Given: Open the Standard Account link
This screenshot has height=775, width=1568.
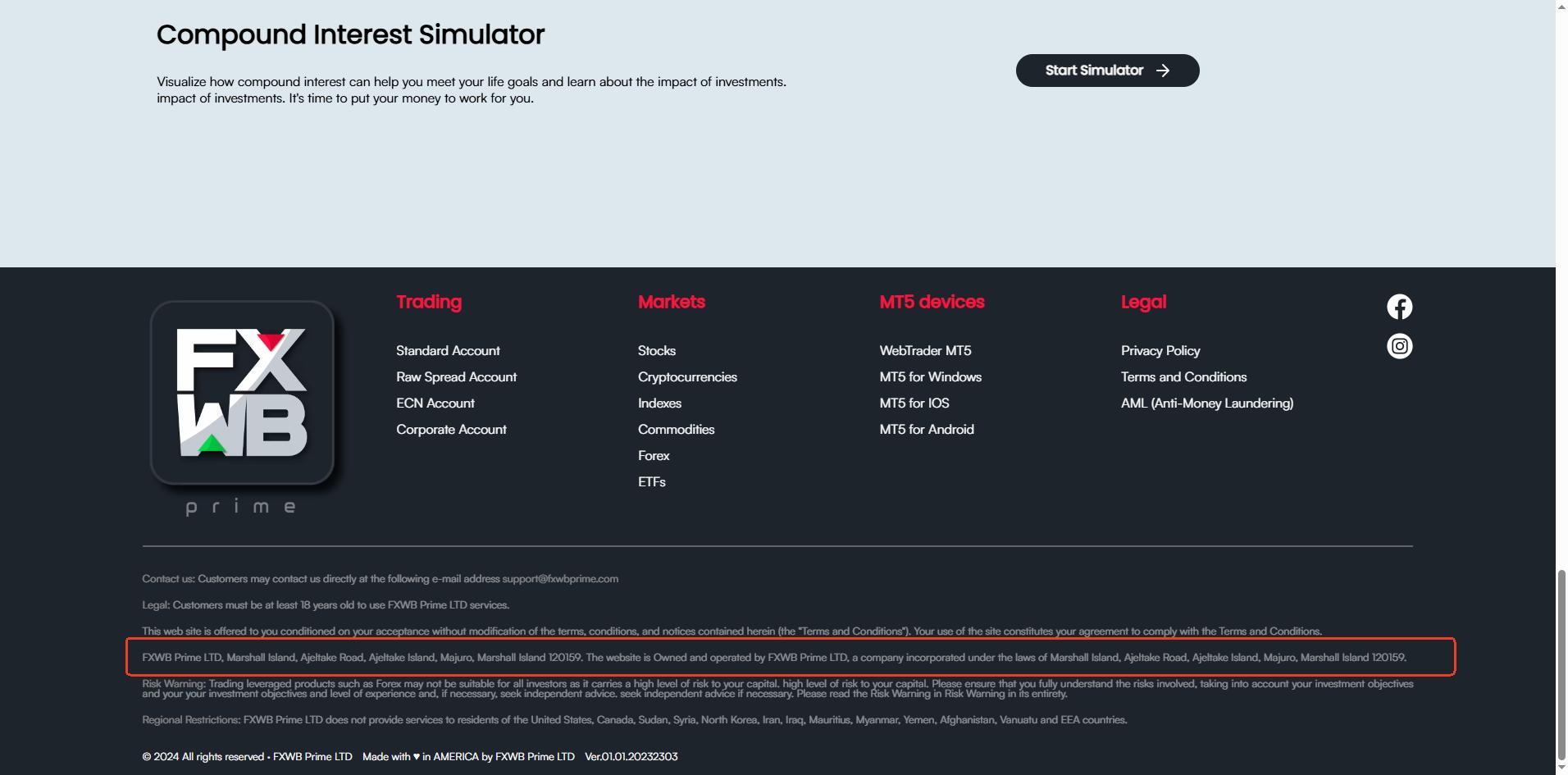Looking at the screenshot, I should pos(448,351).
